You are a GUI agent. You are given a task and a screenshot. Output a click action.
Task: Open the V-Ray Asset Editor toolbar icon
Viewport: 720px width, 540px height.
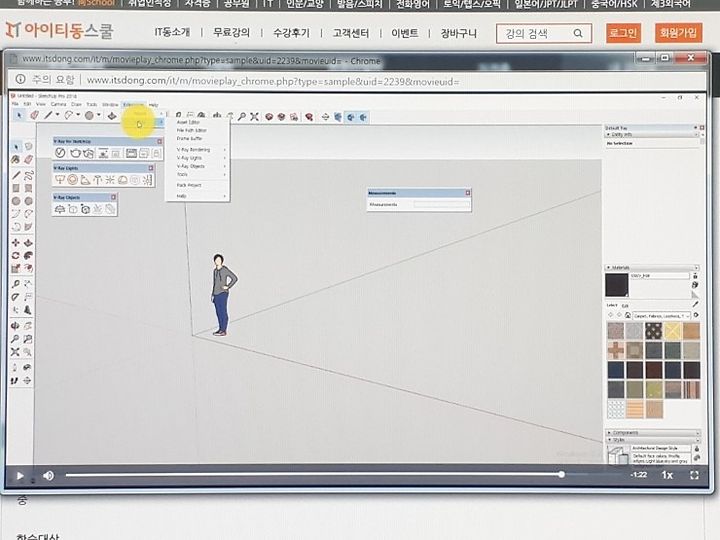(60, 153)
